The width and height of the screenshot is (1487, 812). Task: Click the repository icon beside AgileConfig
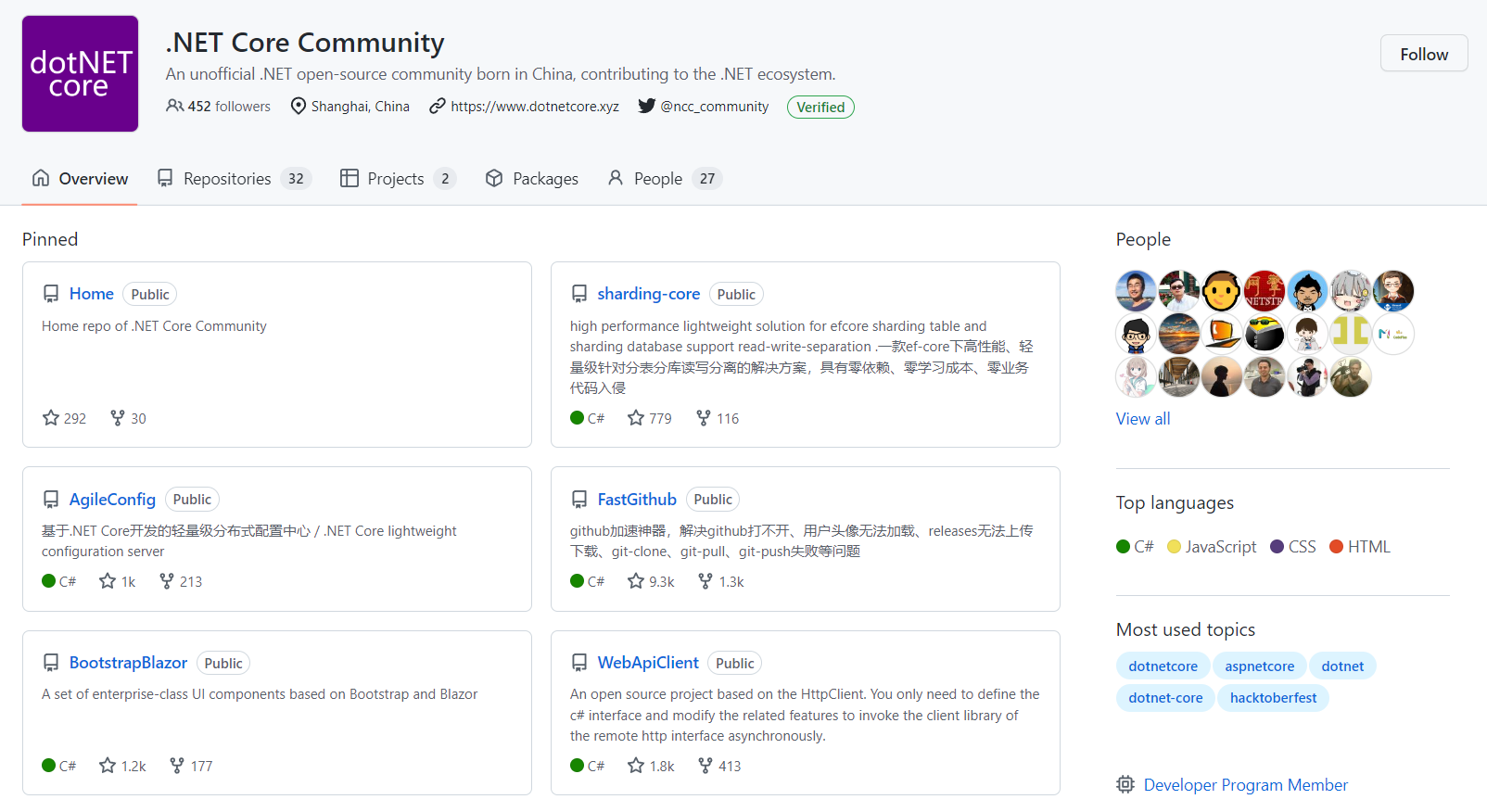(51, 500)
